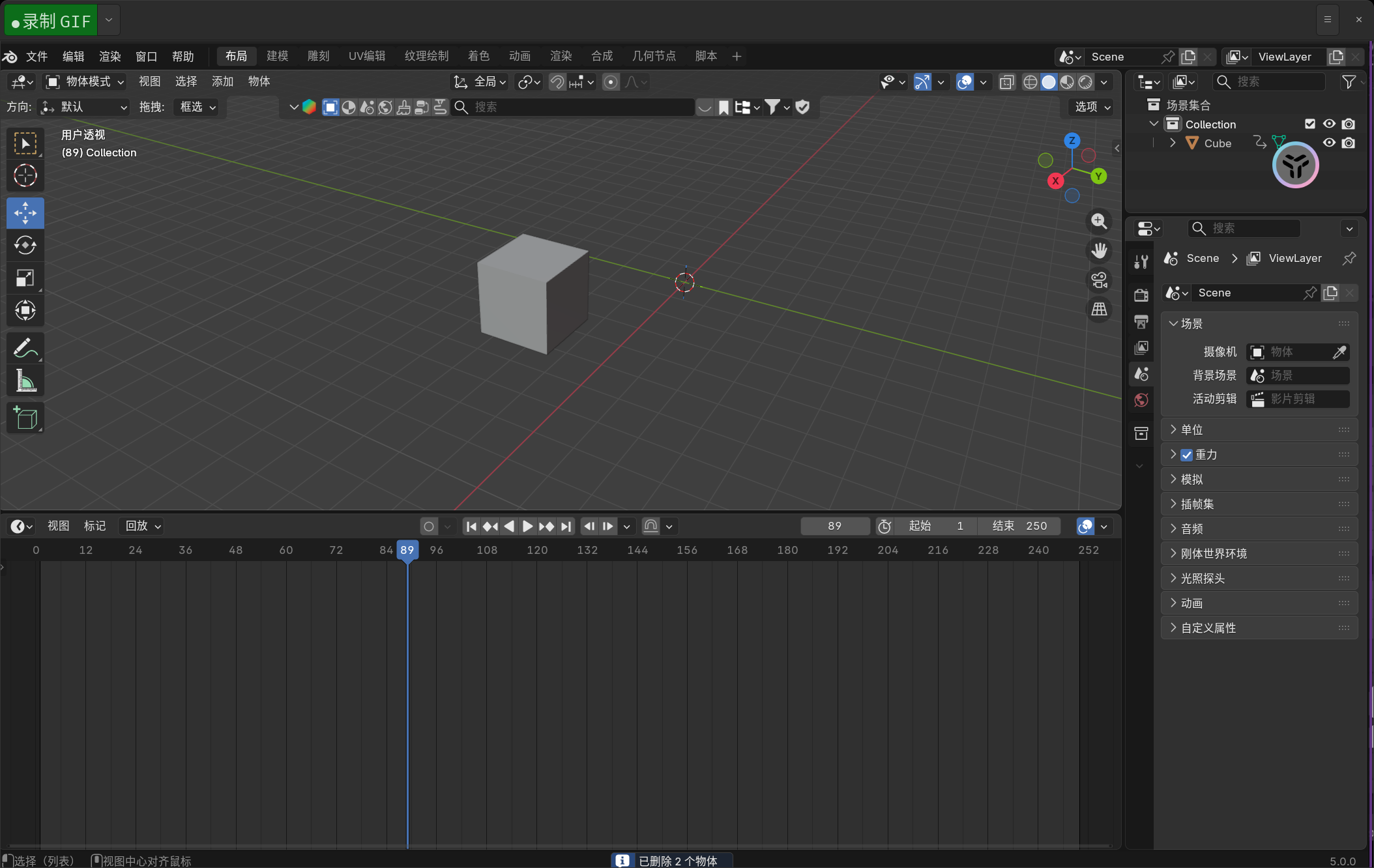Open the World properties tab icon

point(1141,400)
